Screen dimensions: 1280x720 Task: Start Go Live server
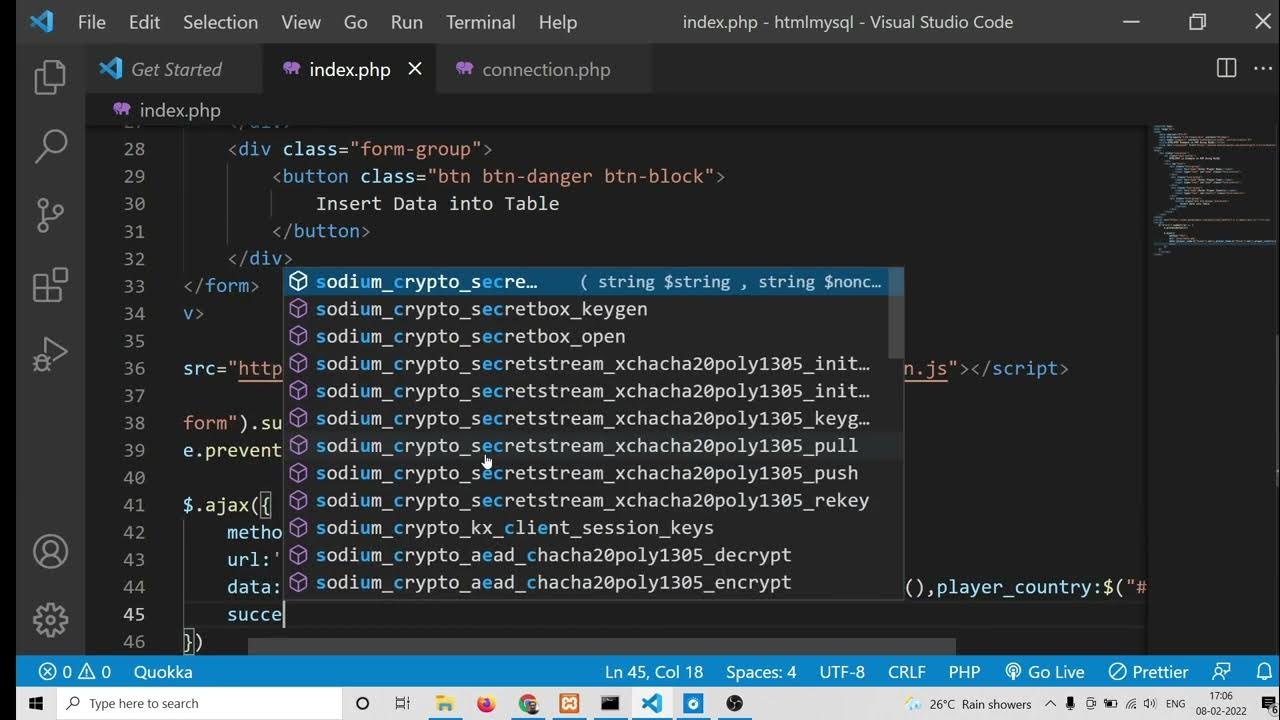tap(1045, 672)
